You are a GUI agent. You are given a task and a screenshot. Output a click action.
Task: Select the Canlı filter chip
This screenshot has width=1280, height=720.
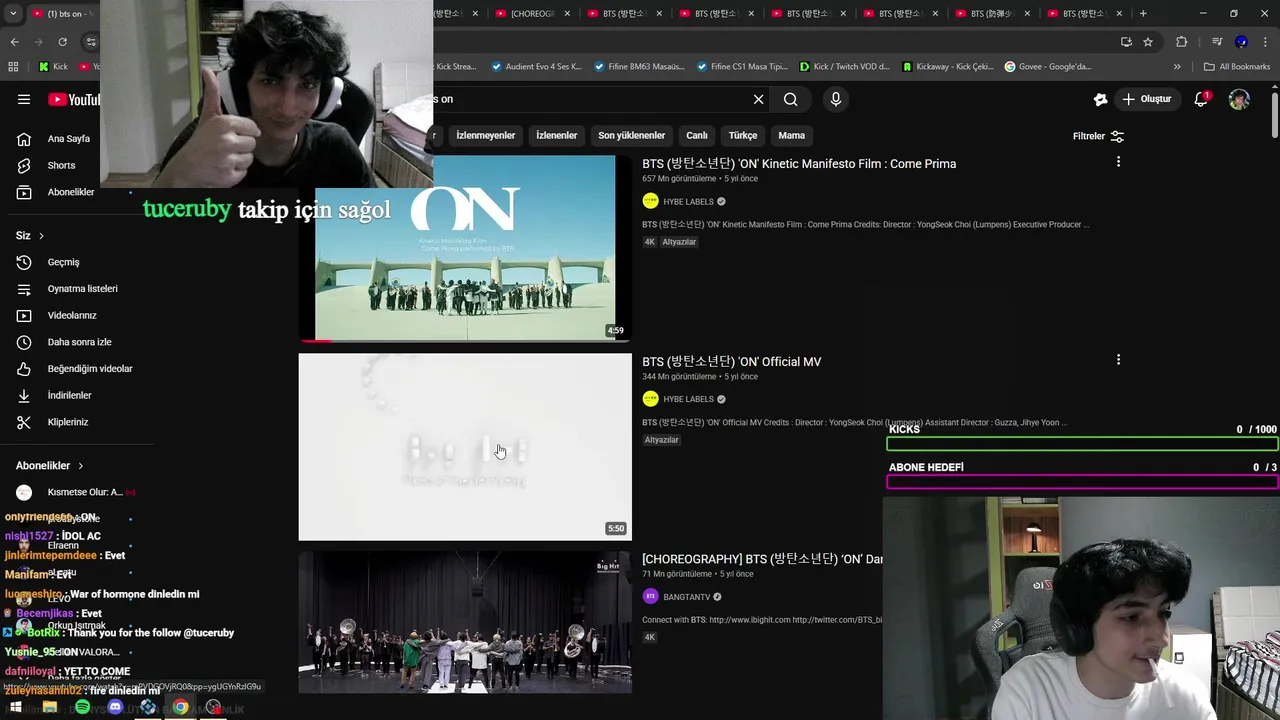click(697, 136)
